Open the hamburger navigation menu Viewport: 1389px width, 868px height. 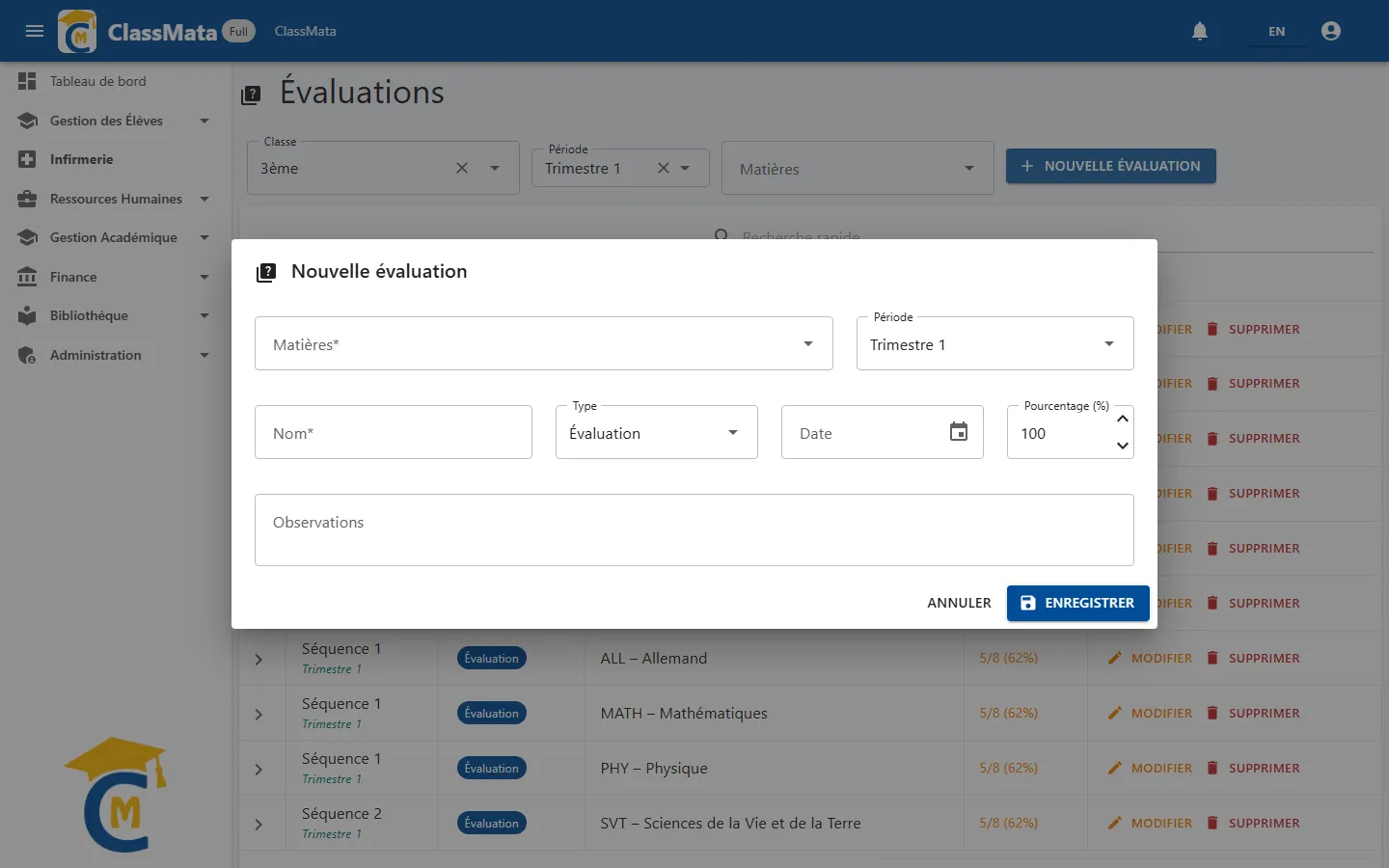(35, 31)
